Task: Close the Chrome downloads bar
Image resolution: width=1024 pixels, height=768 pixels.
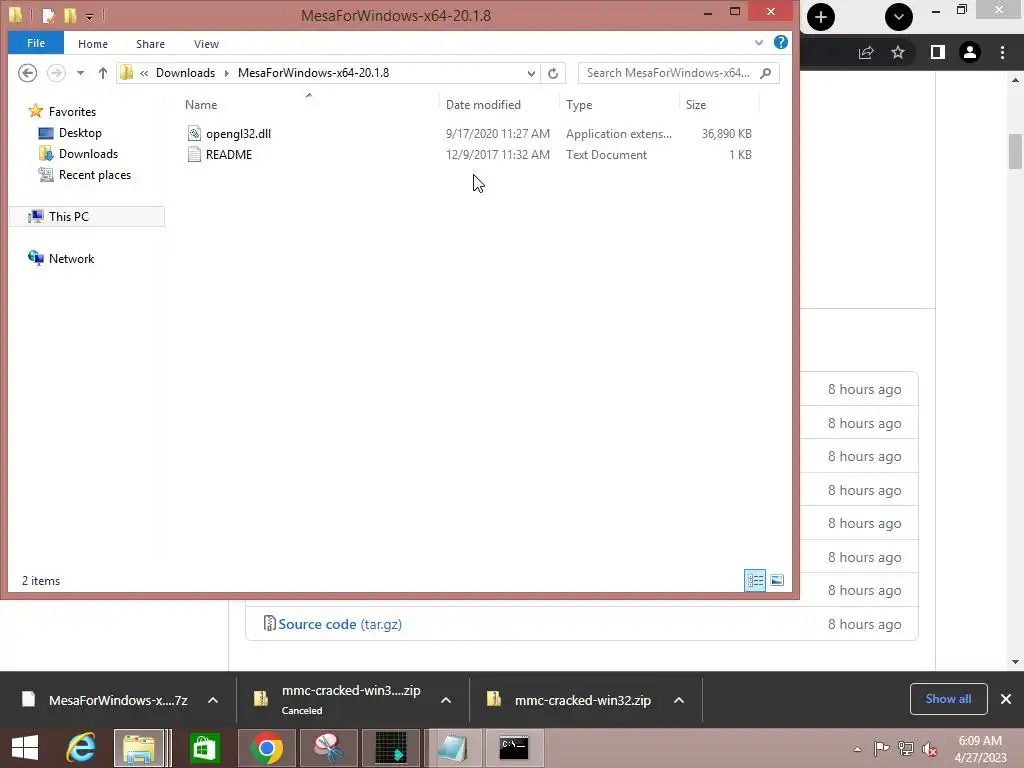Action: 1006,699
